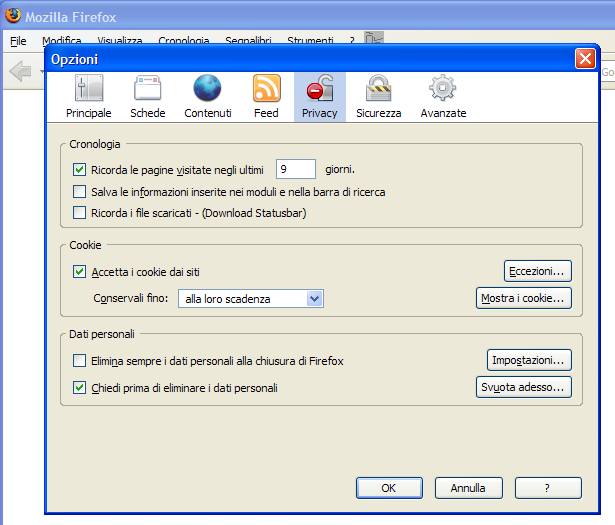Screen dimensions: 615x525
Task: Open the Conservali fino dropdown
Action: coord(251,299)
